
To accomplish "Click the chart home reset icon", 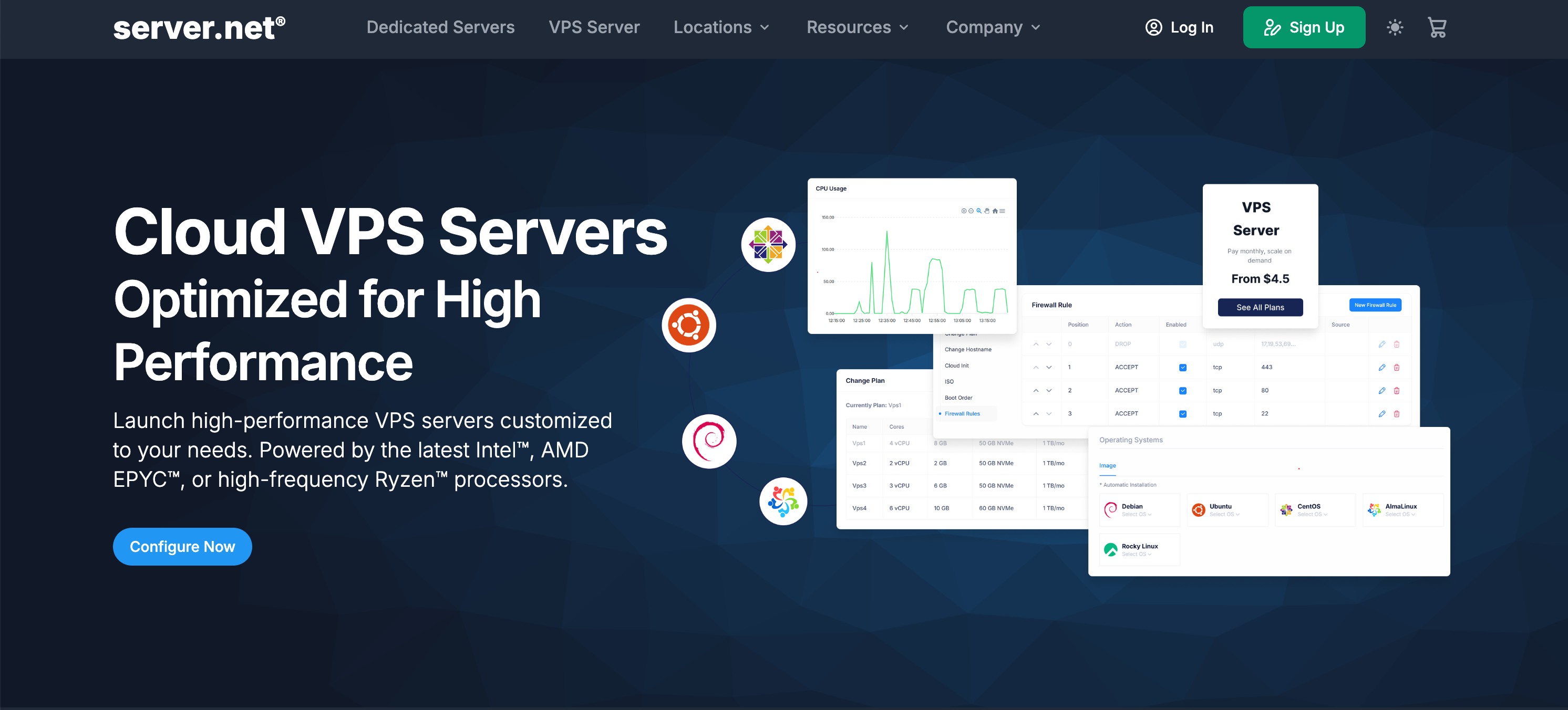I will pos(995,211).
